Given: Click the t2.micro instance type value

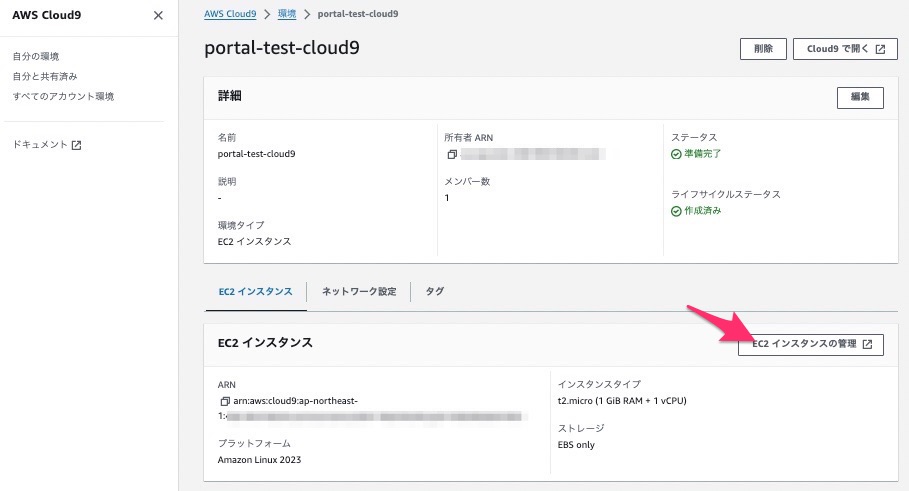Looking at the screenshot, I should [x=621, y=401].
